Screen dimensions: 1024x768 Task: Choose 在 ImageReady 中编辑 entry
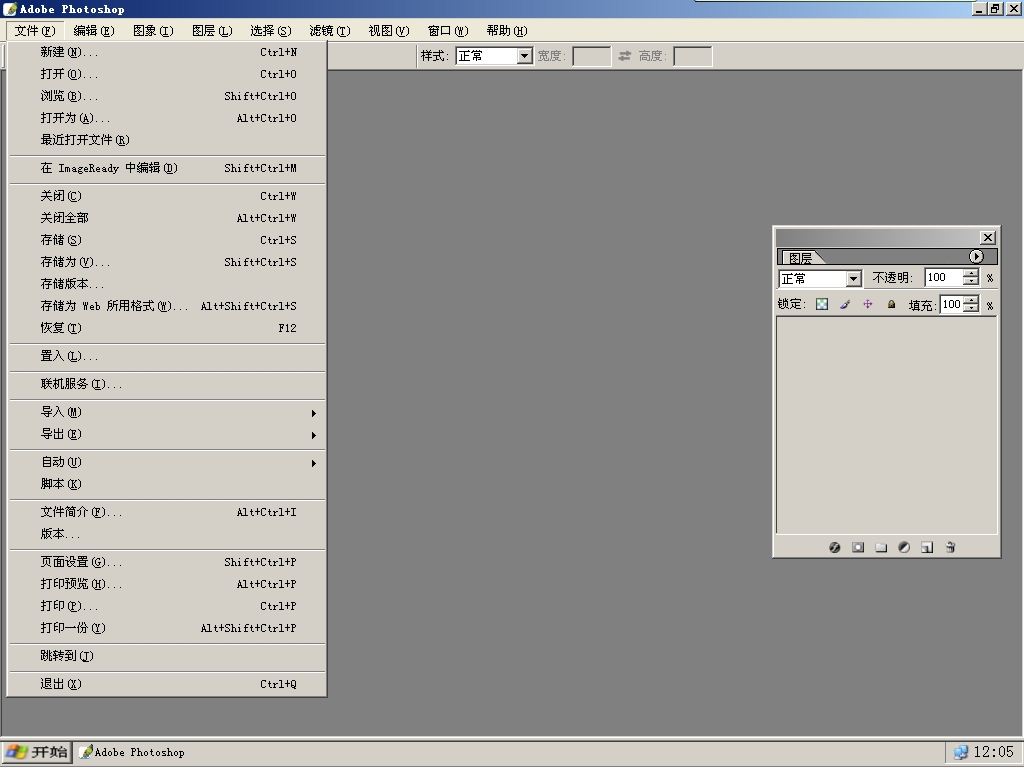[x=167, y=168]
